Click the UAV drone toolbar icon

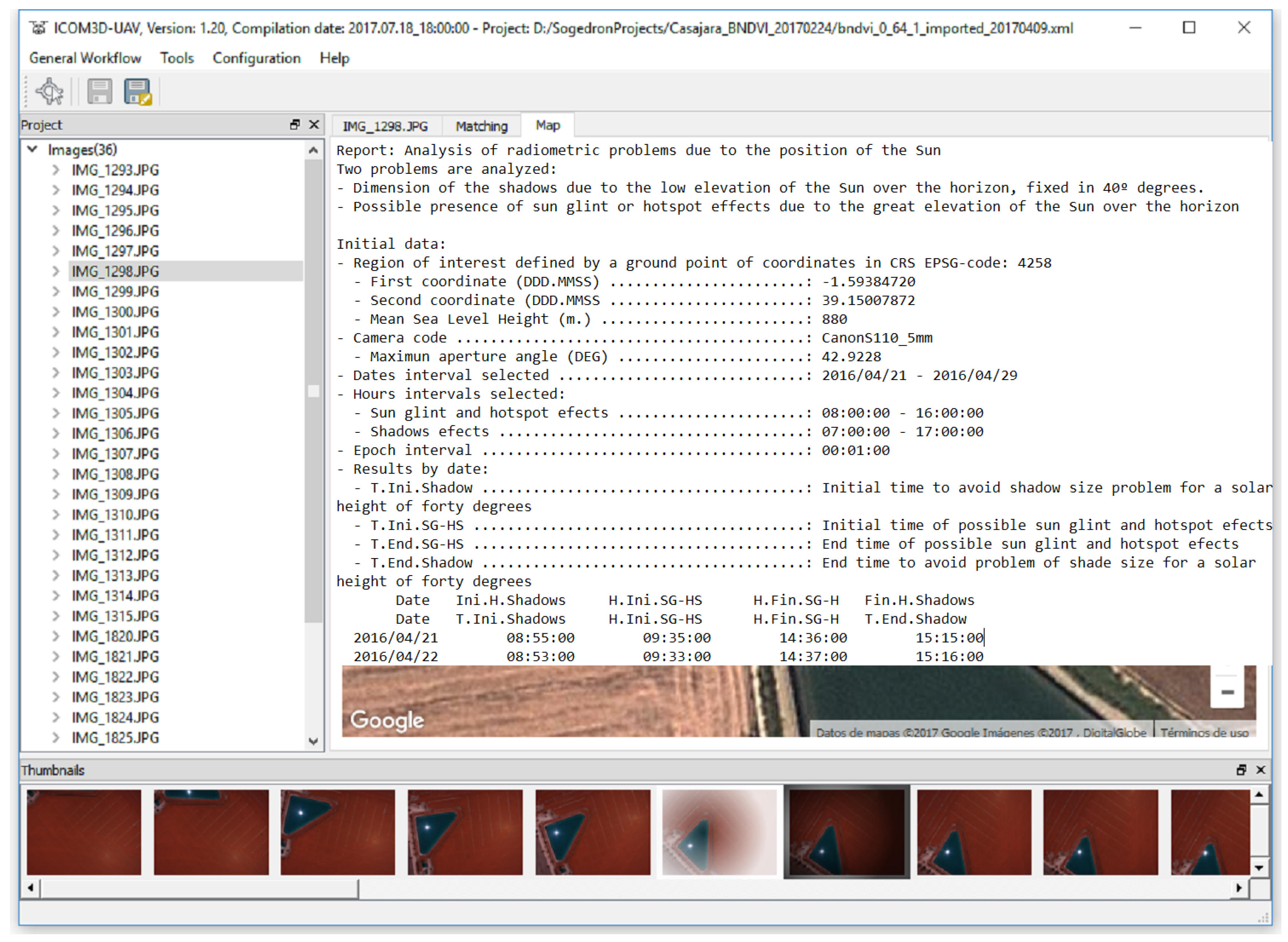coord(50,91)
